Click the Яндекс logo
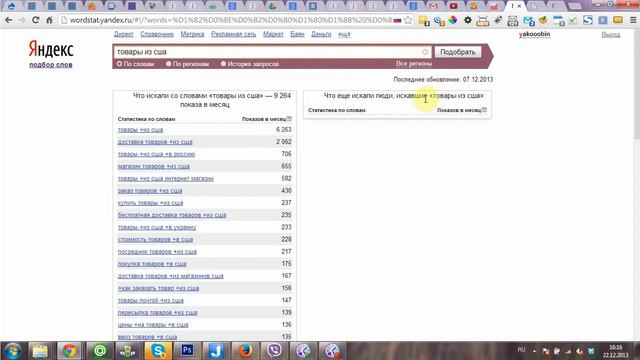The image size is (640, 360). click(51, 49)
